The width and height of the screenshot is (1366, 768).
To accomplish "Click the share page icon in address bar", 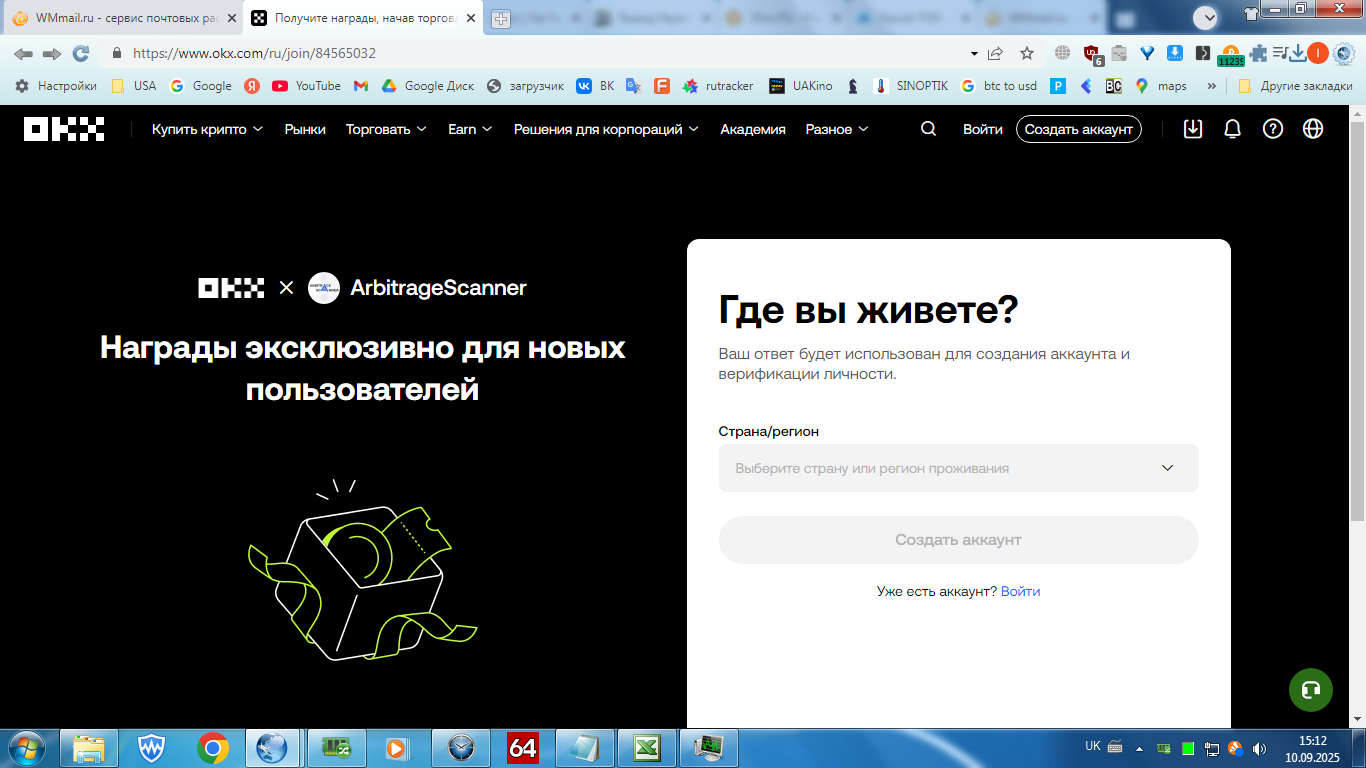I will pyautogui.click(x=995, y=53).
